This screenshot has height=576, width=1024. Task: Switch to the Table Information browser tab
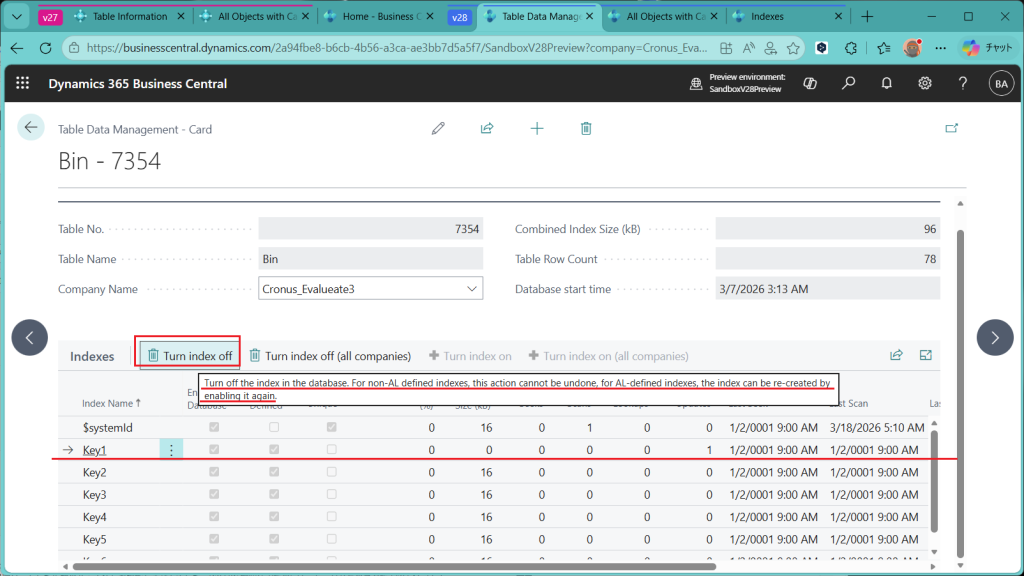coord(129,17)
